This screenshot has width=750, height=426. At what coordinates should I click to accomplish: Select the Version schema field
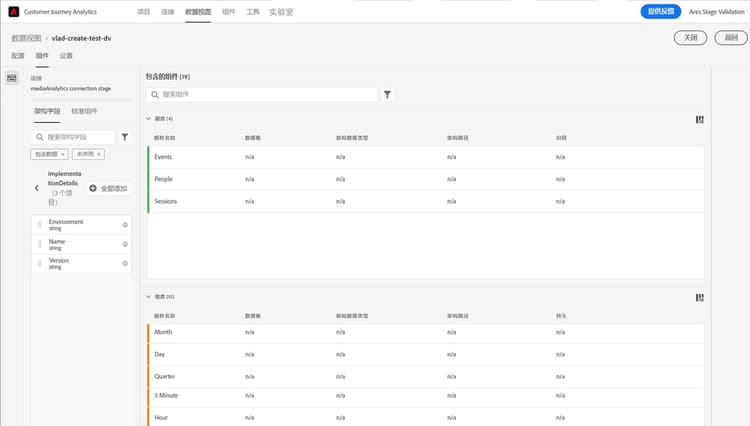coord(81,263)
